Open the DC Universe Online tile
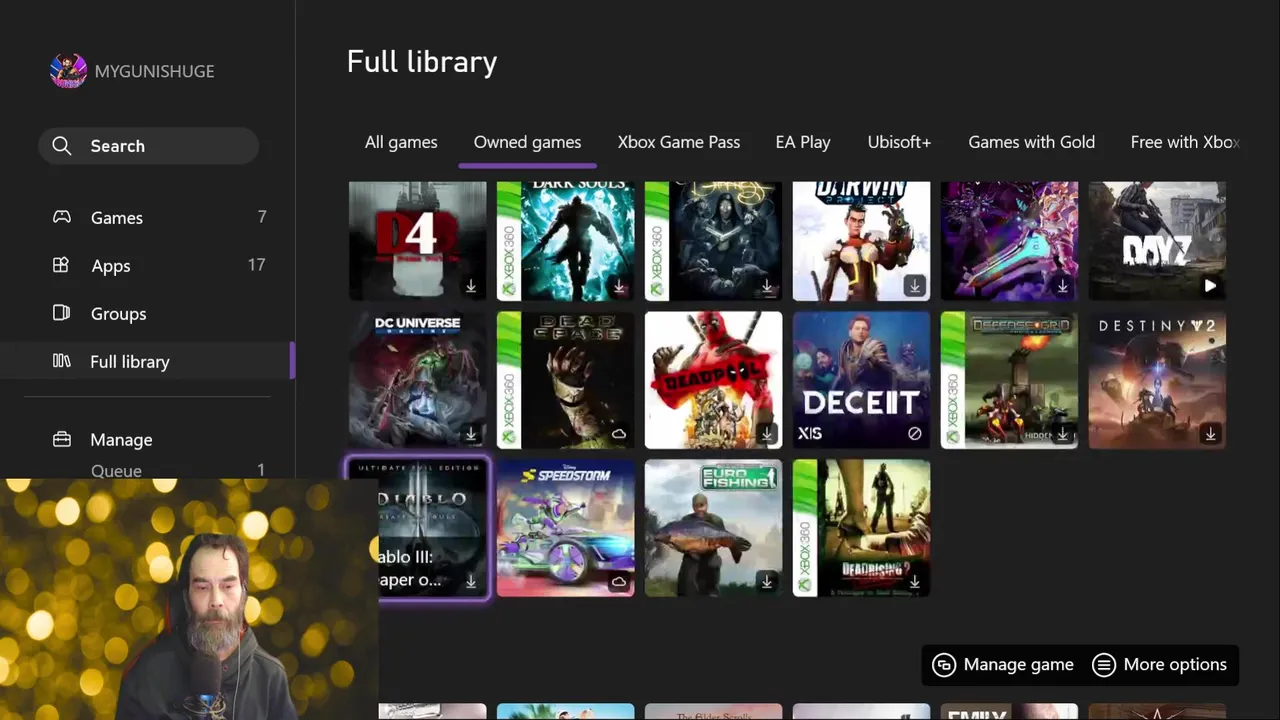This screenshot has width=1280, height=720. point(417,380)
